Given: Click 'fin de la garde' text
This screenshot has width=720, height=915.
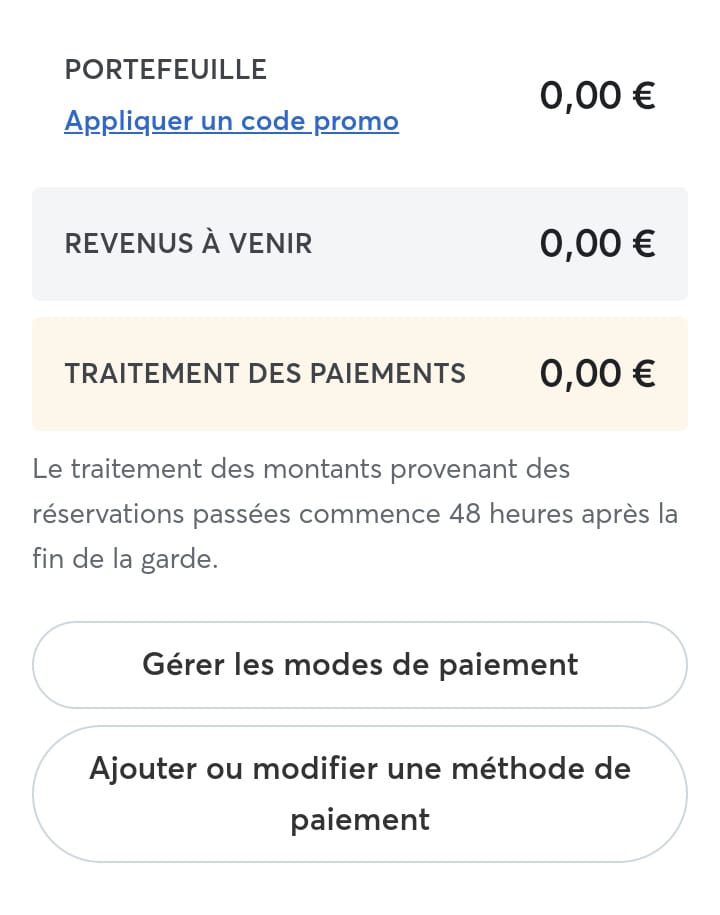Looking at the screenshot, I should (125, 559).
